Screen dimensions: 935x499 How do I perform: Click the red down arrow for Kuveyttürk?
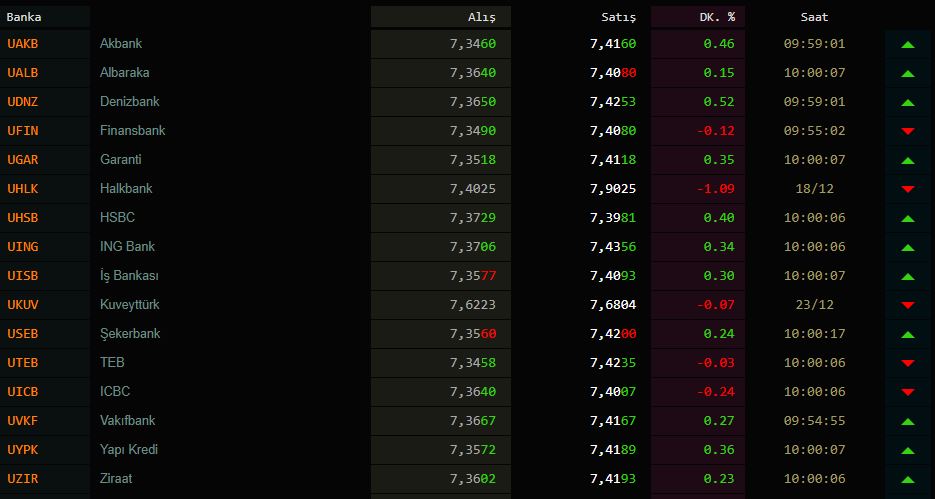tap(908, 306)
